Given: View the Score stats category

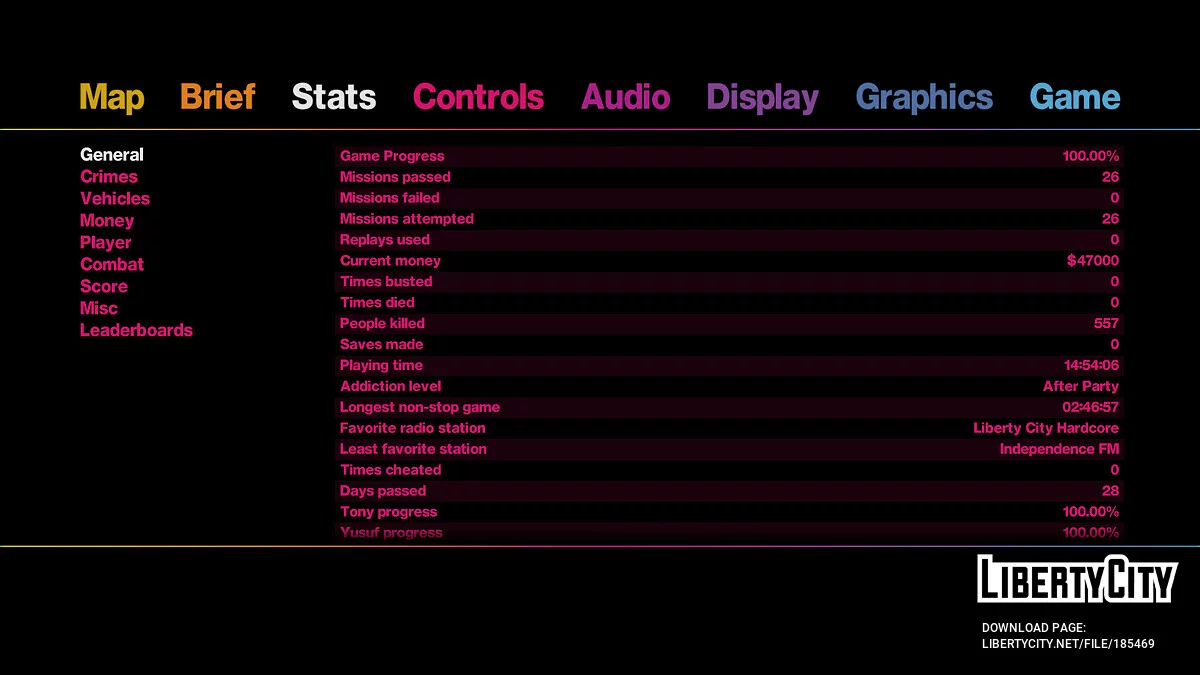Looking at the screenshot, I should coord(104,286).
